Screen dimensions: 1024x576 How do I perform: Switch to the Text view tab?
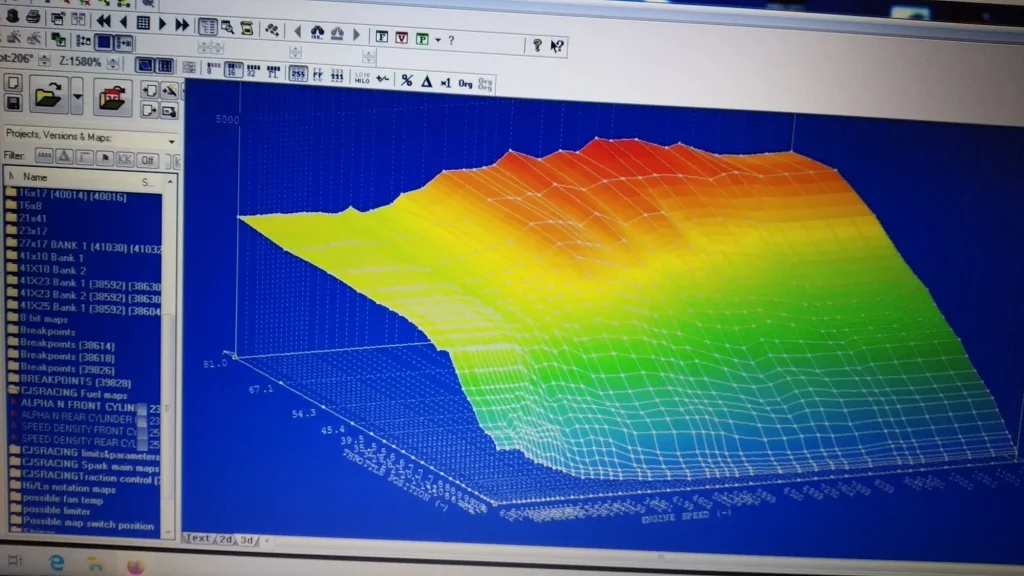click(x=199, y=539)
